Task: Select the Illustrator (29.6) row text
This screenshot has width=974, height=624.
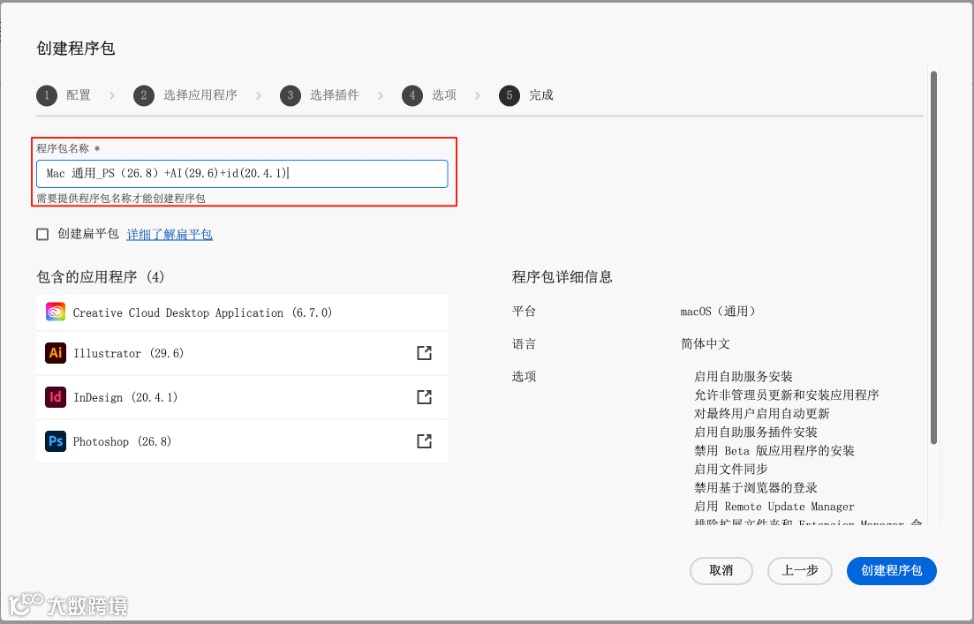Action: pos(129,353)
